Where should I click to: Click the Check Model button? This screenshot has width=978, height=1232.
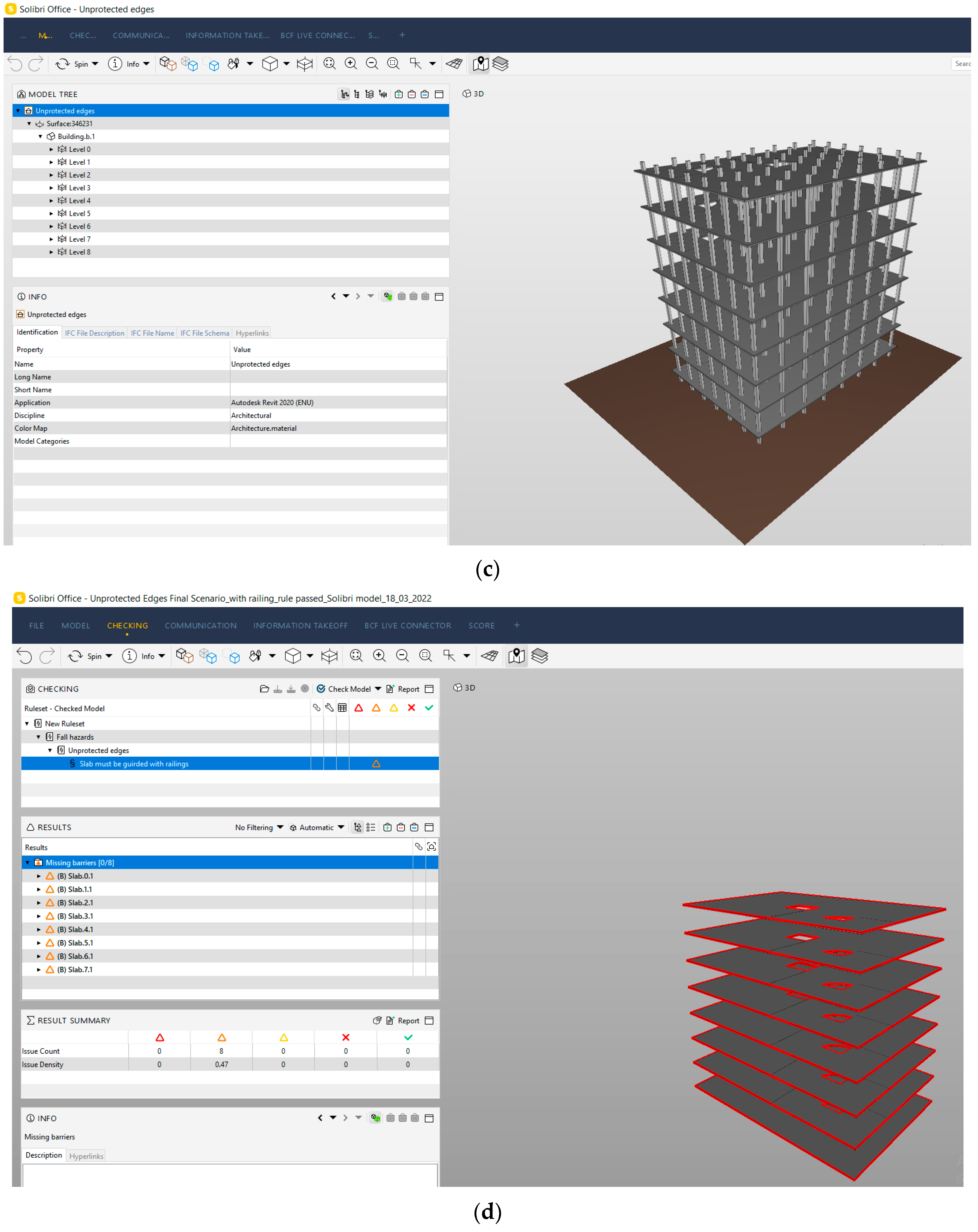pos(349,689)
